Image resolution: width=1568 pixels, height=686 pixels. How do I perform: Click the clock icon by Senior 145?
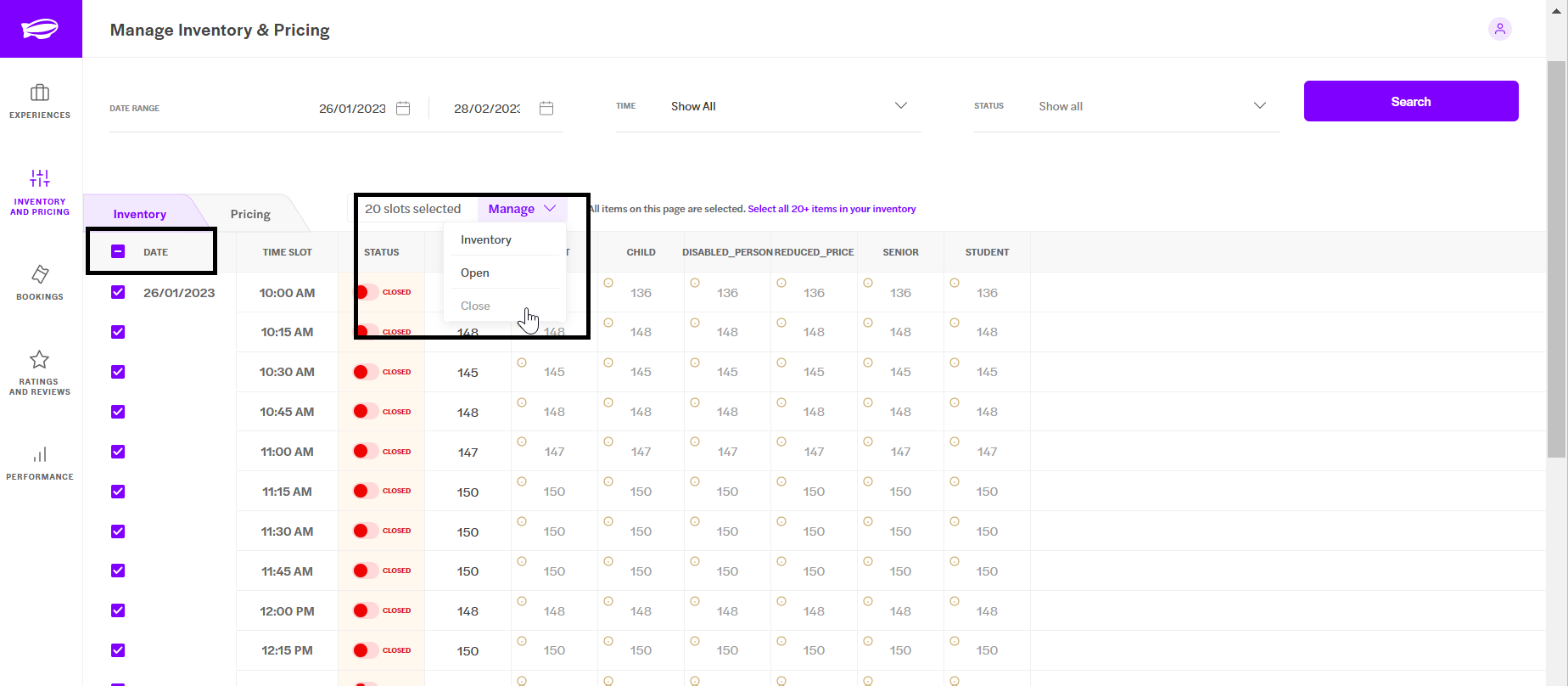tap(868, 363)
